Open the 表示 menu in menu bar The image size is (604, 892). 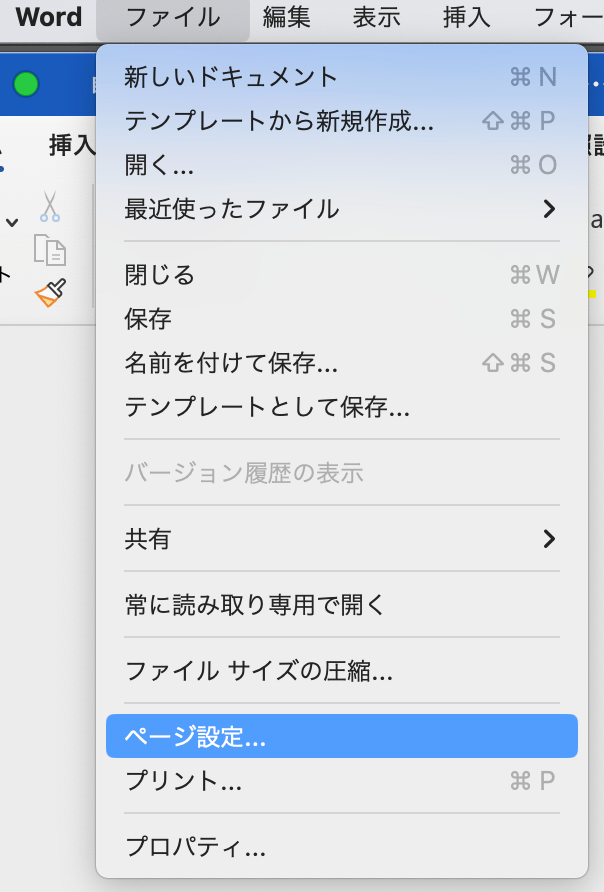pyautogui.click(x=376, y=17)
